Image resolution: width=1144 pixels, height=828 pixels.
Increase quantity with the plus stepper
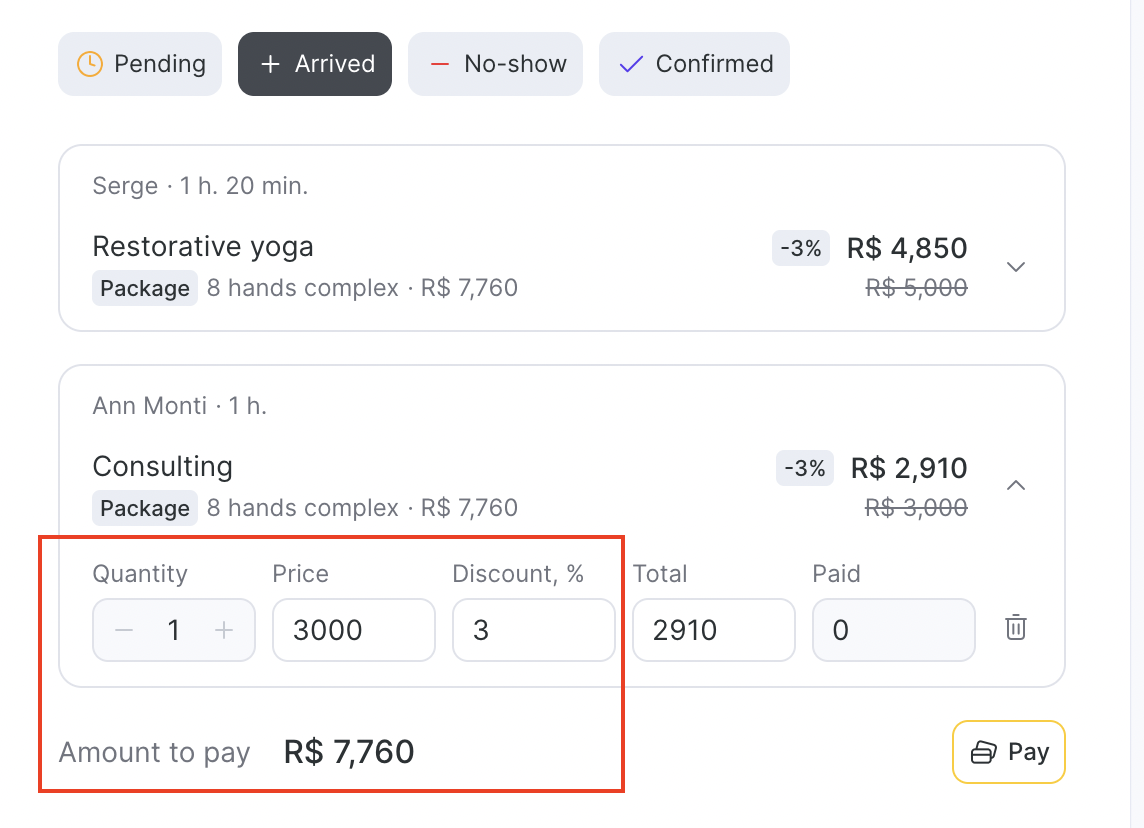(x=225, y=630)
